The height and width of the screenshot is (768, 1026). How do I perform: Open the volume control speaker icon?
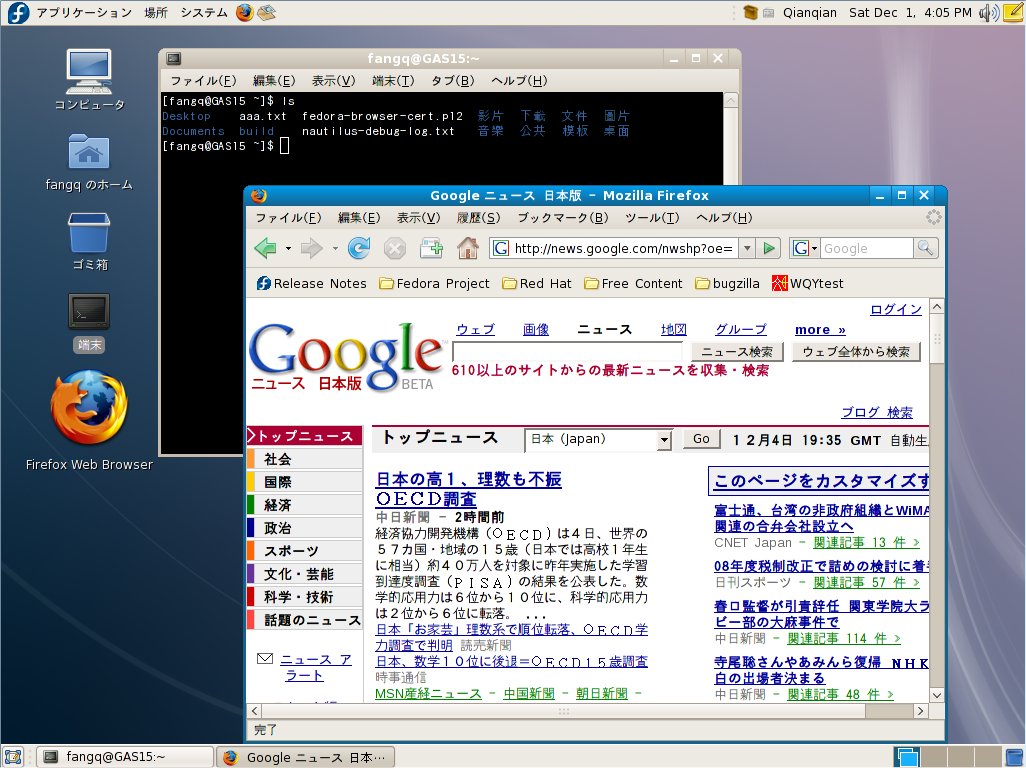coord(988,12)
